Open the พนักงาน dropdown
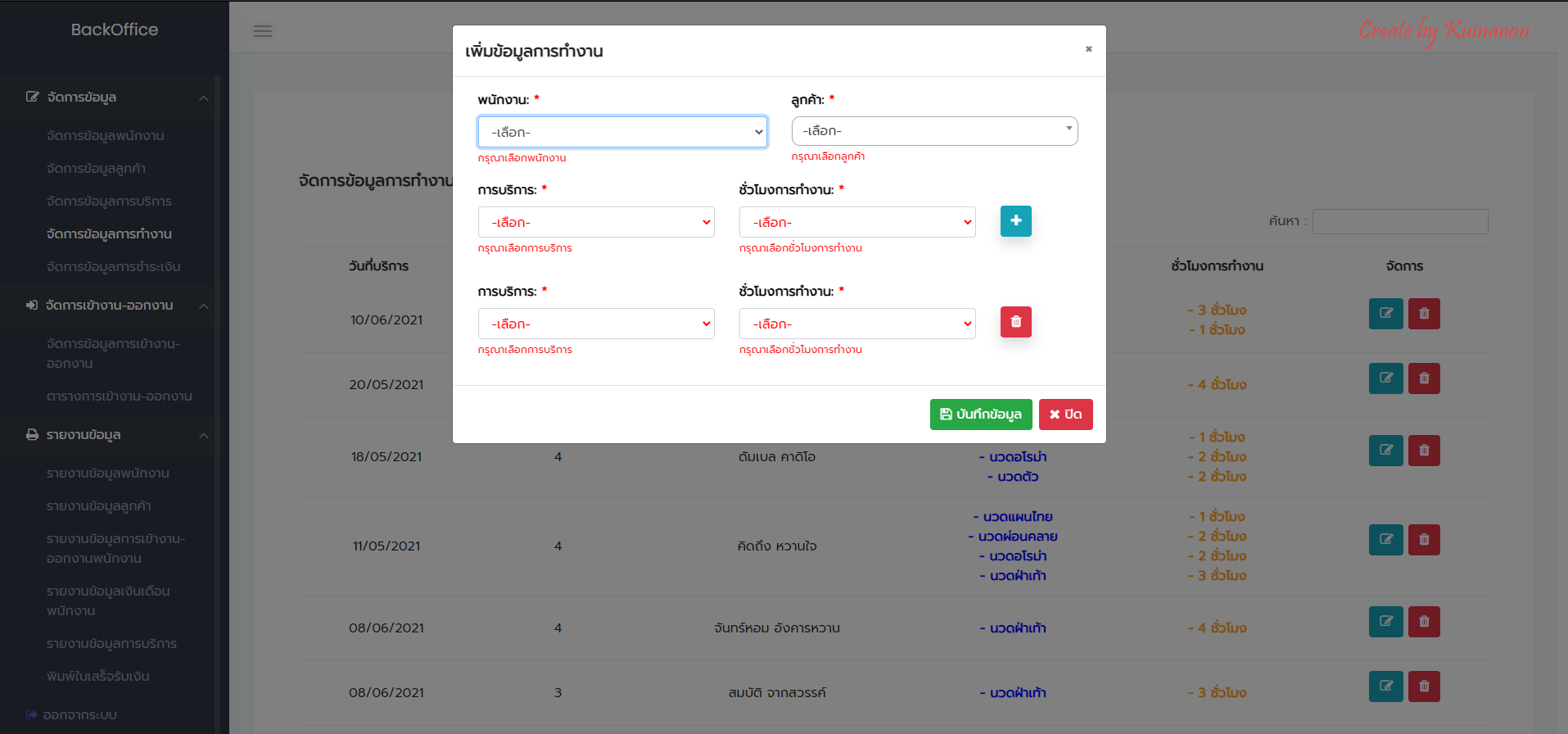The image size is (1568, 734). pyautogui.click(x=622, y=132)
